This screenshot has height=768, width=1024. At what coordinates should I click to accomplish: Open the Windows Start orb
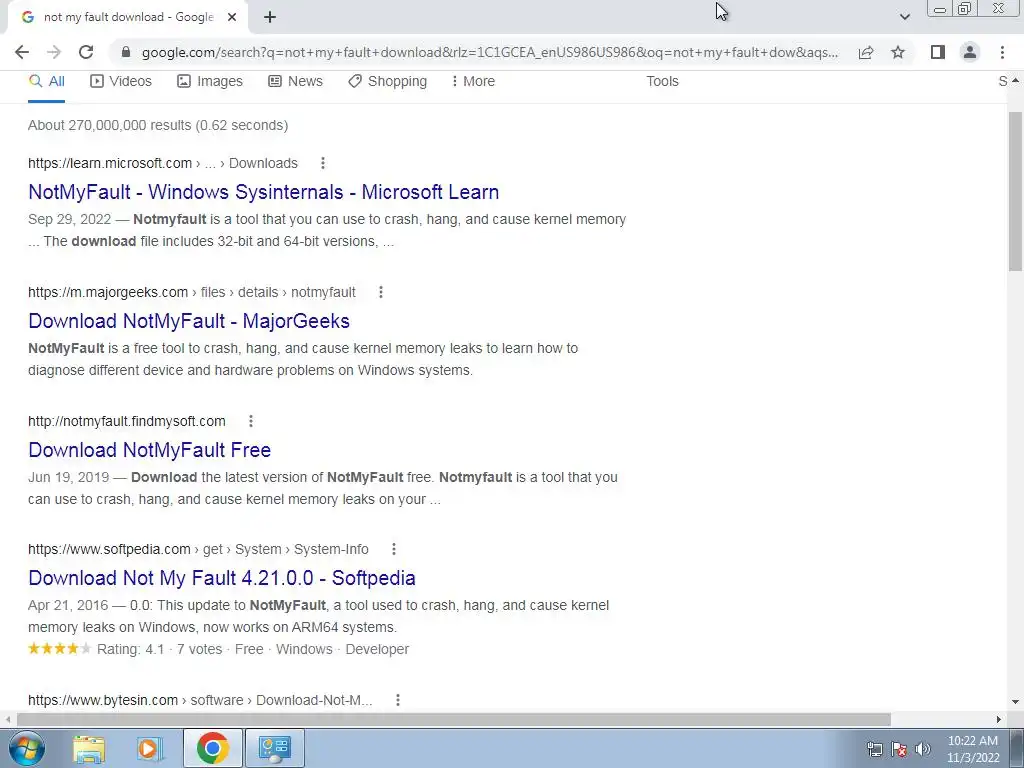click(x=26, y=748)
